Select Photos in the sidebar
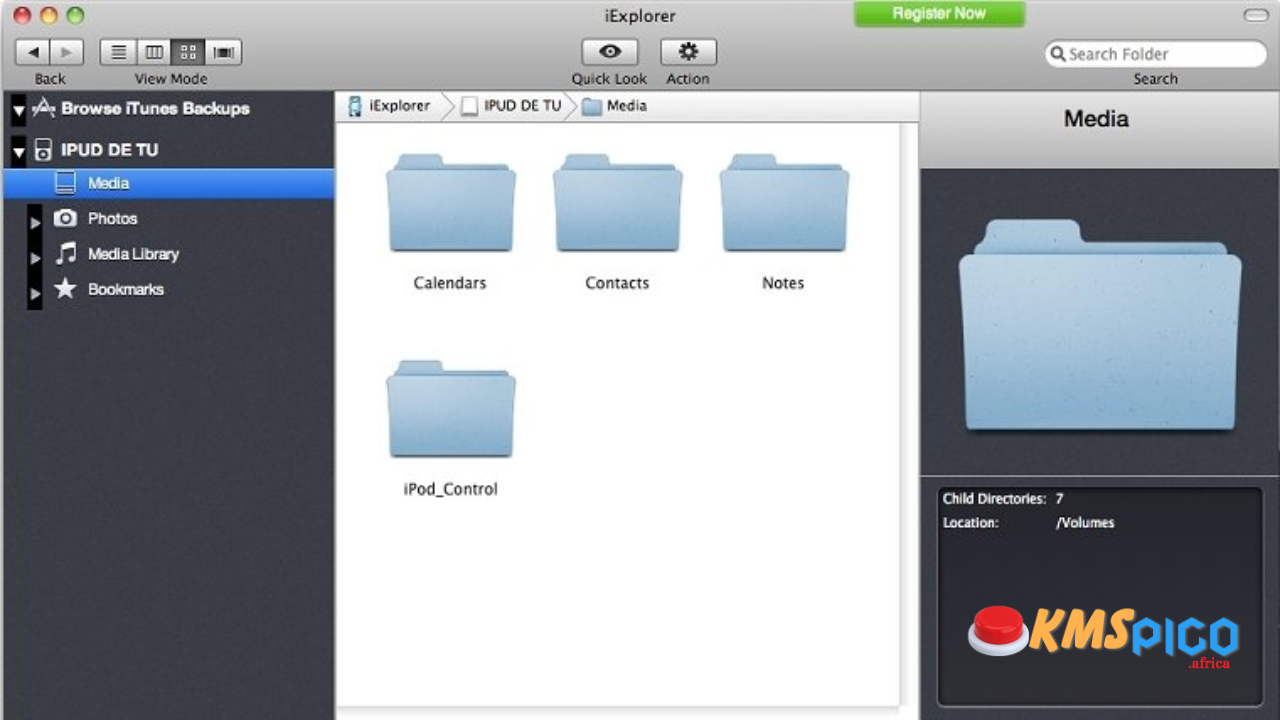 pos(113,218)
